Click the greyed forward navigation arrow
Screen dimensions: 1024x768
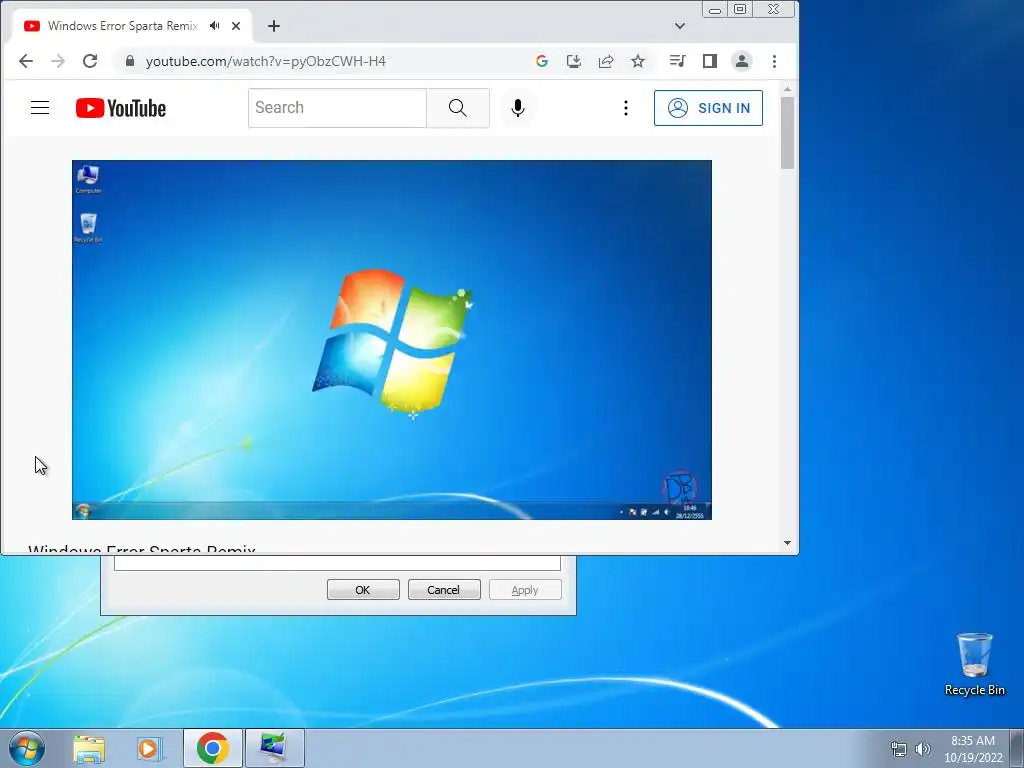click(58, 61)
